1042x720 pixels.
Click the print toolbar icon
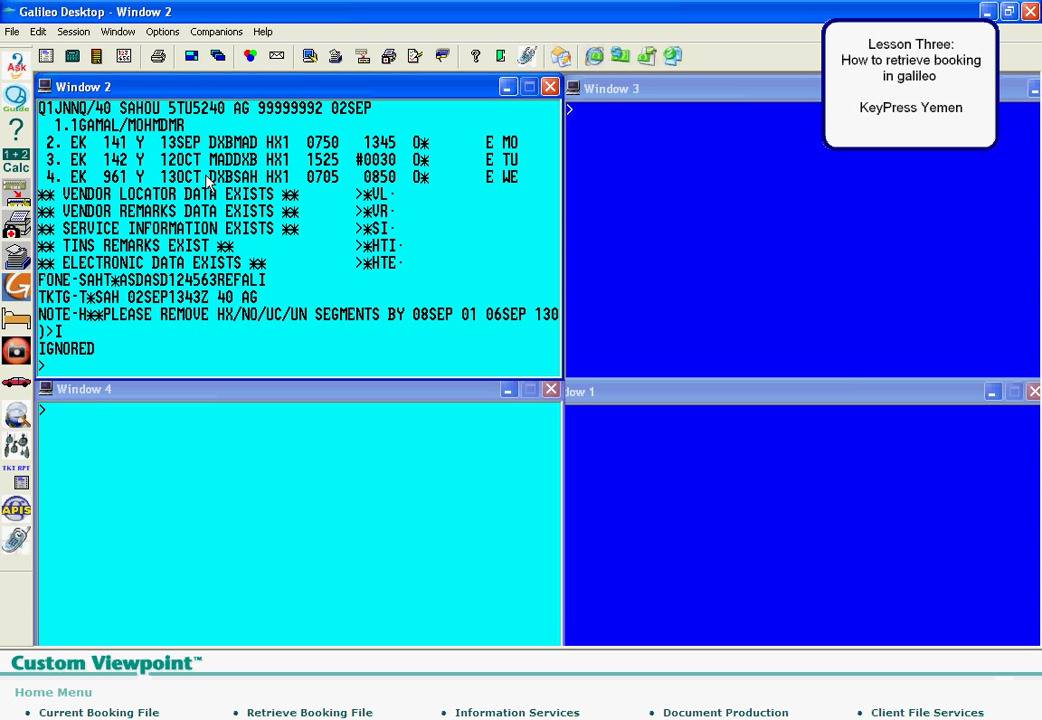[x=157, y=56]
